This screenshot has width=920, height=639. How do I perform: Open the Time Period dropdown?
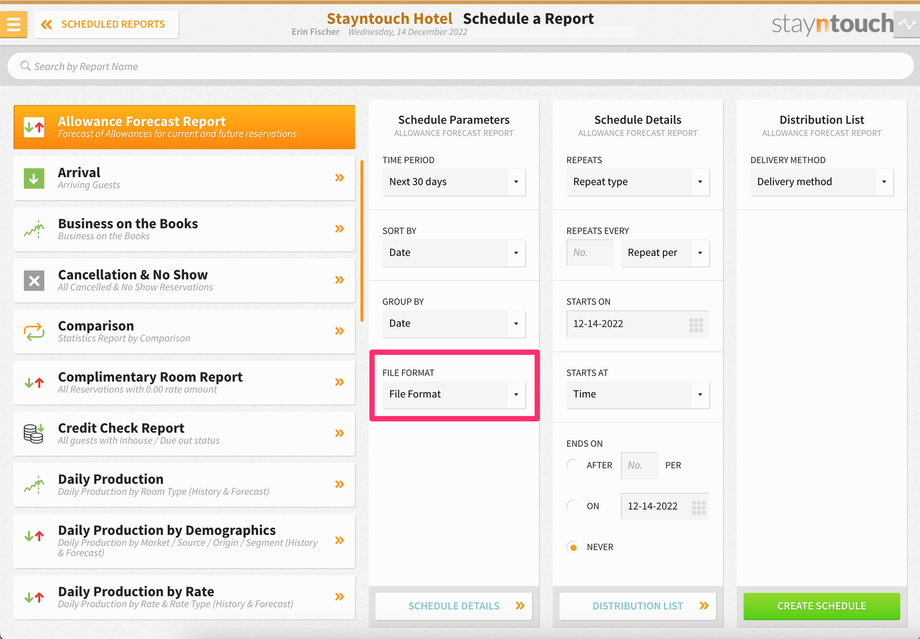click(454, 182)
